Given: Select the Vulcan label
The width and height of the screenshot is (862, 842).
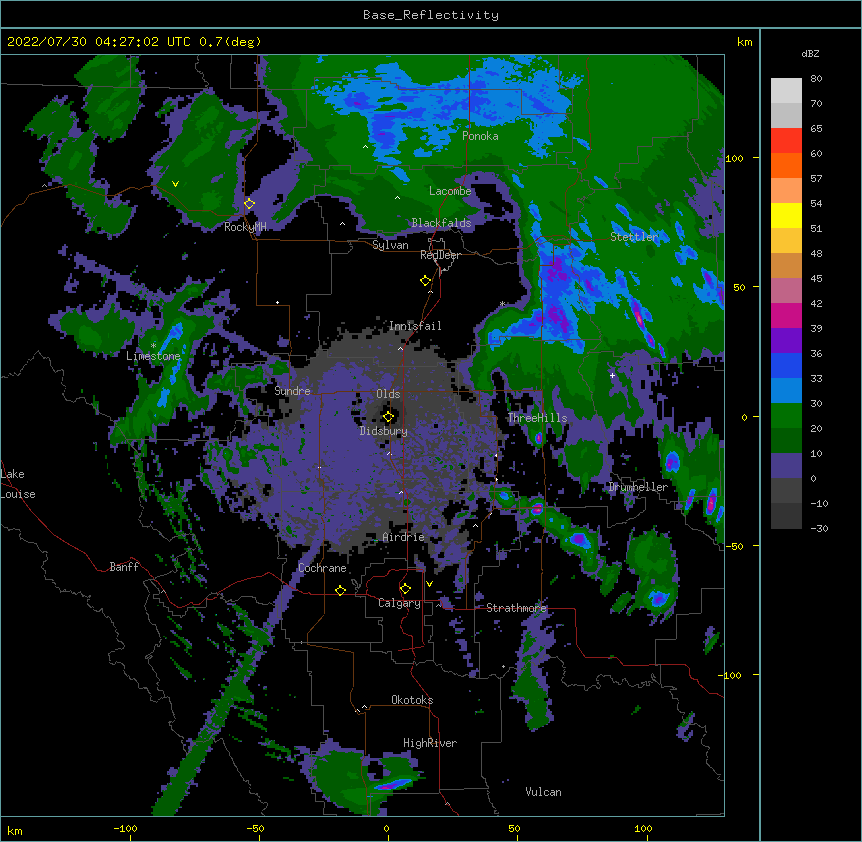Looking at the screenshot, I should [x=543, y=792].
